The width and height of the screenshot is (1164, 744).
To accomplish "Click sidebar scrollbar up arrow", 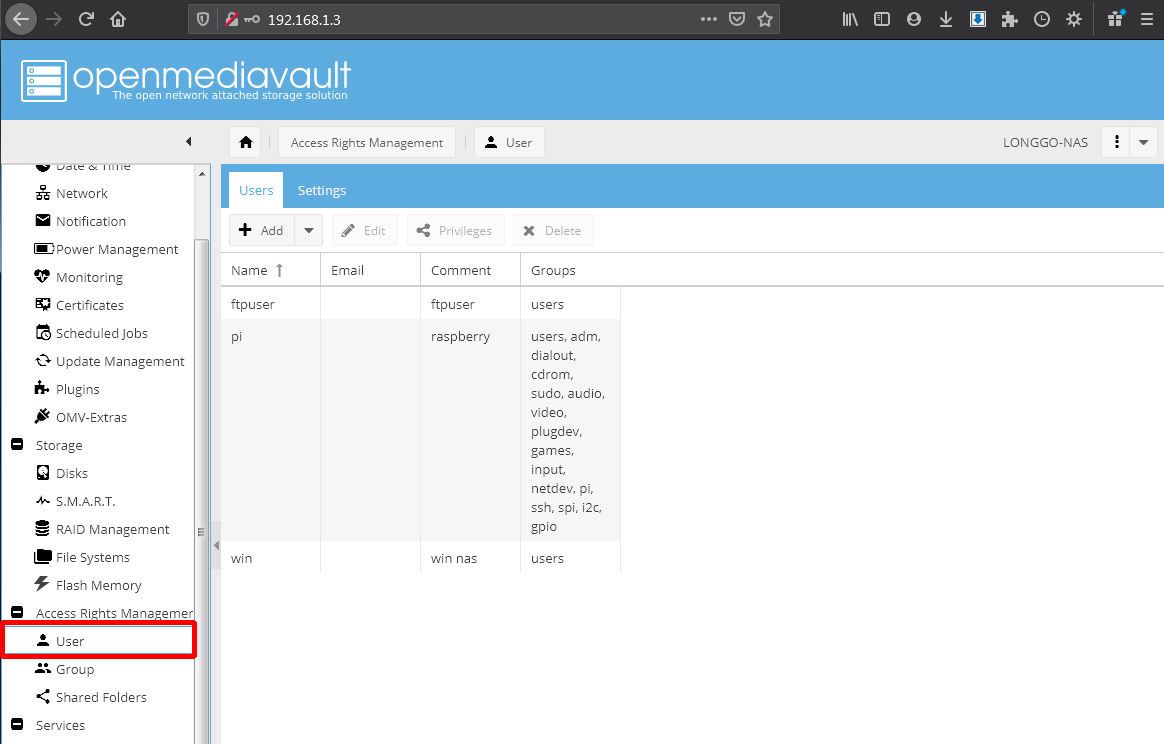I will coord(202,174).
